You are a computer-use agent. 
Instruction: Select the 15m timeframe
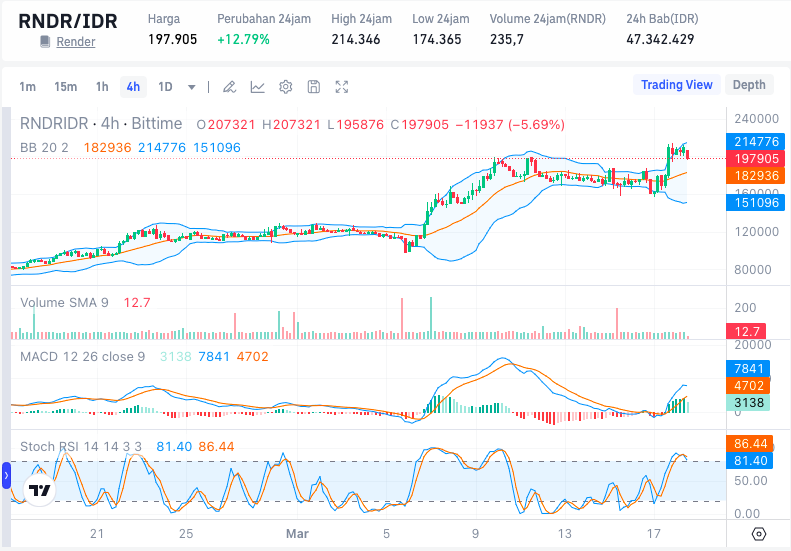(x=65, y=87)
